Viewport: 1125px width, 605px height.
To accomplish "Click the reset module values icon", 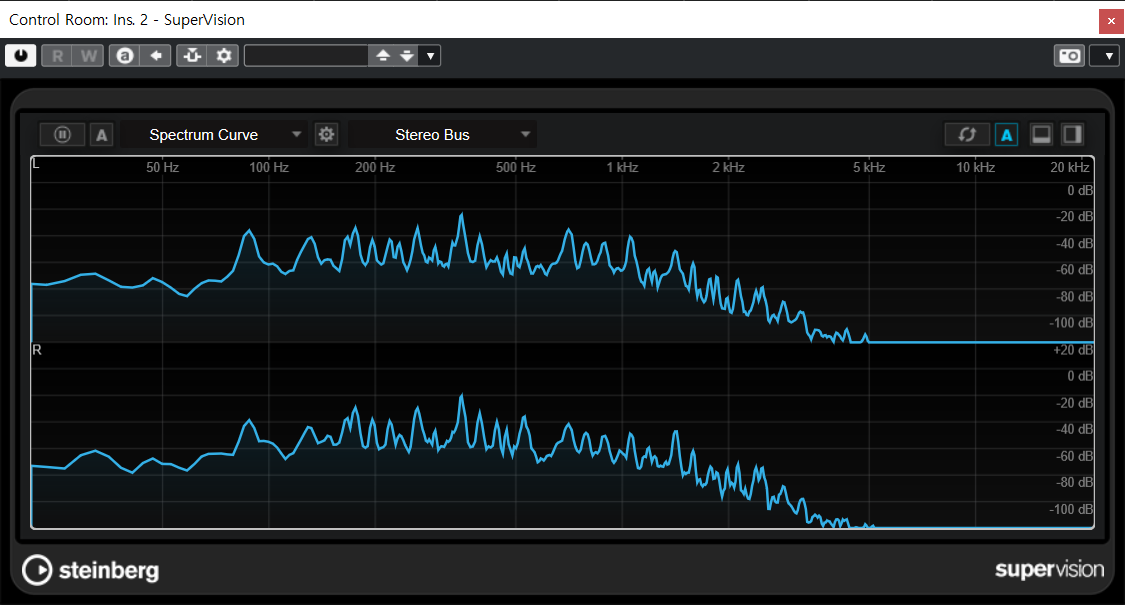I will click(x=967, y=135).
